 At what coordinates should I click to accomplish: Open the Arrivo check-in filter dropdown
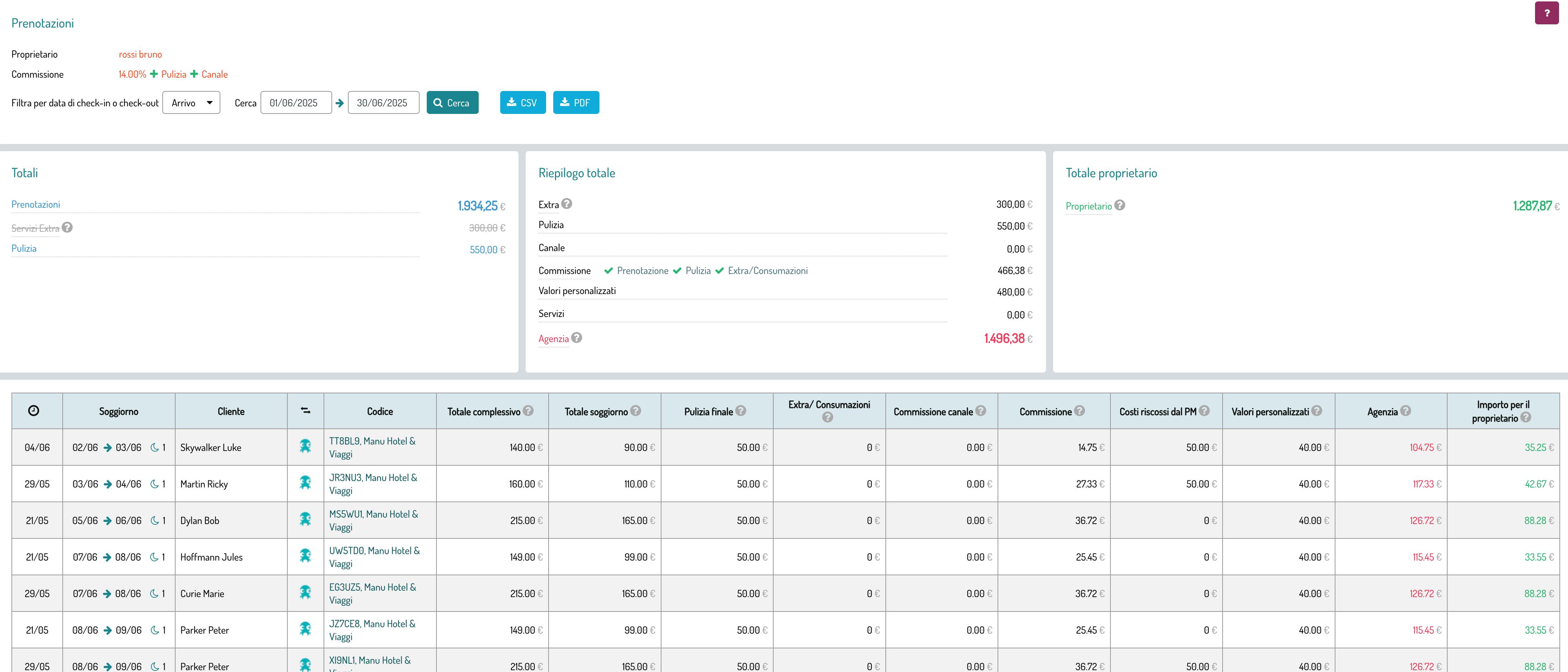click(x=191, y=103)
